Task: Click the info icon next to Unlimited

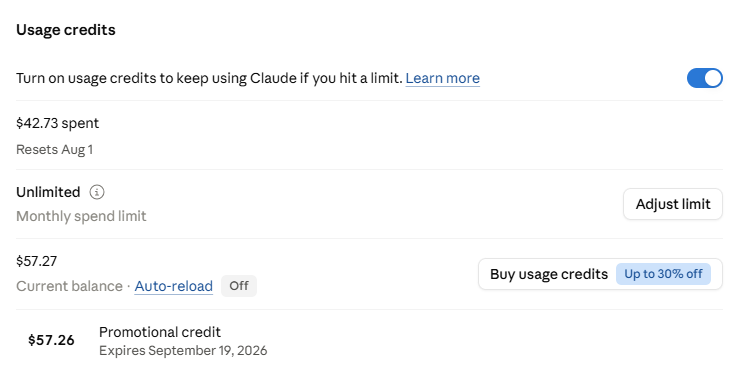Action: (97, 192)
